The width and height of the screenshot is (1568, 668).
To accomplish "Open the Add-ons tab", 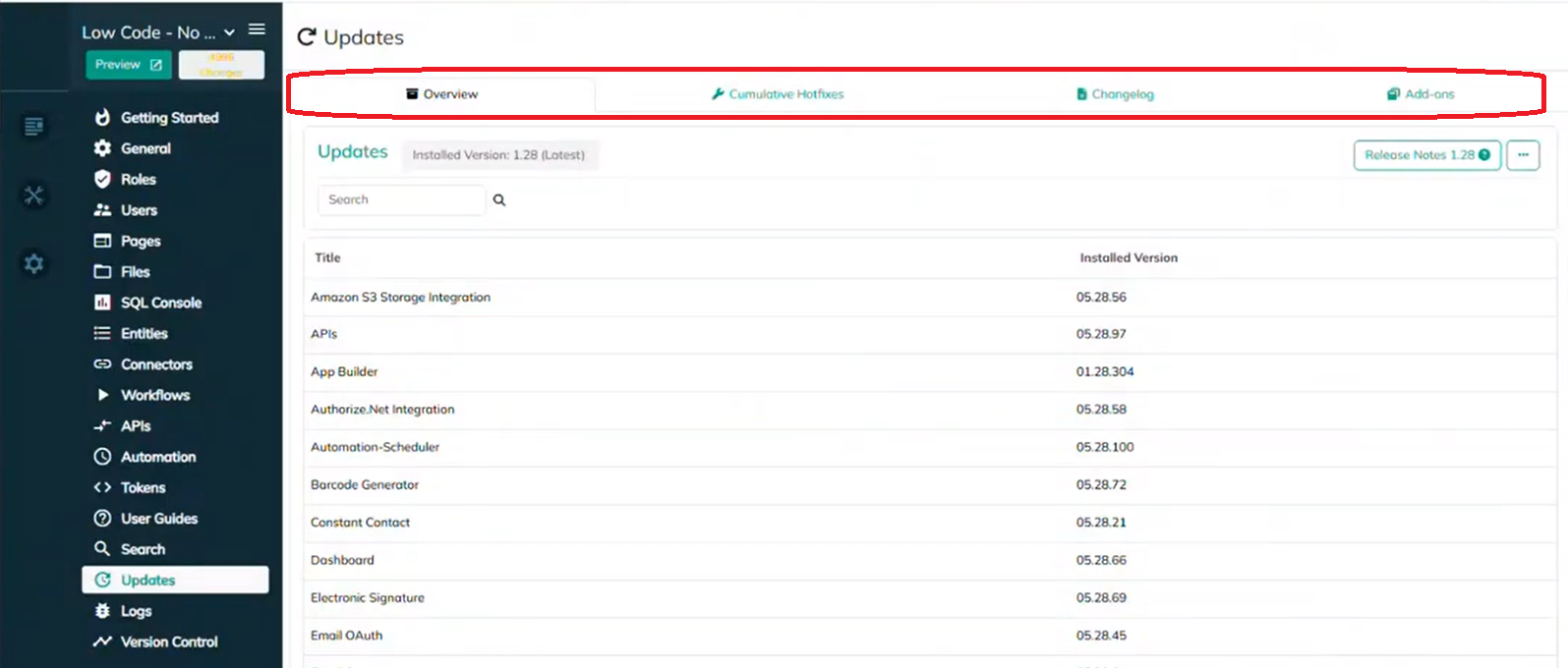I will point(1421,94).
